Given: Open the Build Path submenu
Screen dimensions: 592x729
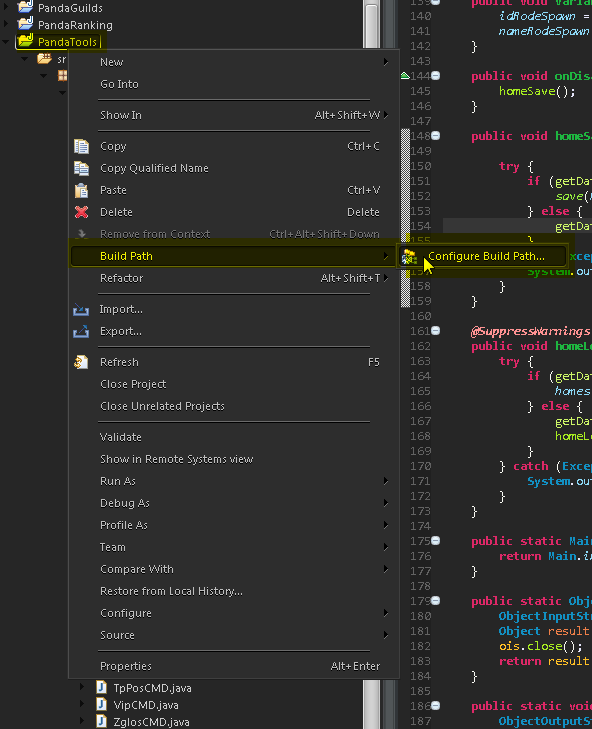Looking at the screenshot, I should (x=234, y=256).
